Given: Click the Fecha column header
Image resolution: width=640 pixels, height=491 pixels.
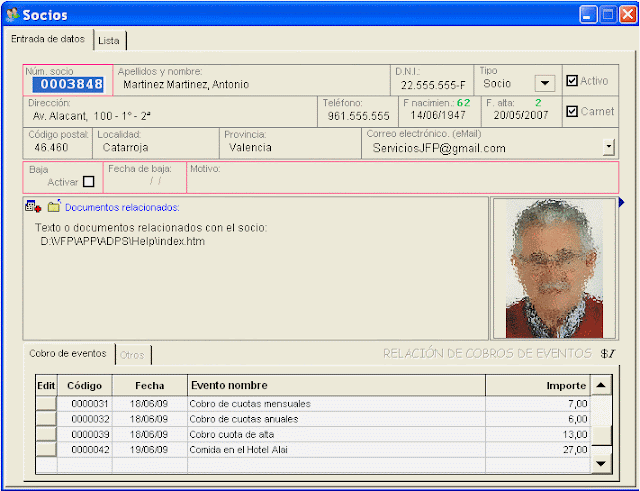Looking at the screenshot, I should (150, 385).
